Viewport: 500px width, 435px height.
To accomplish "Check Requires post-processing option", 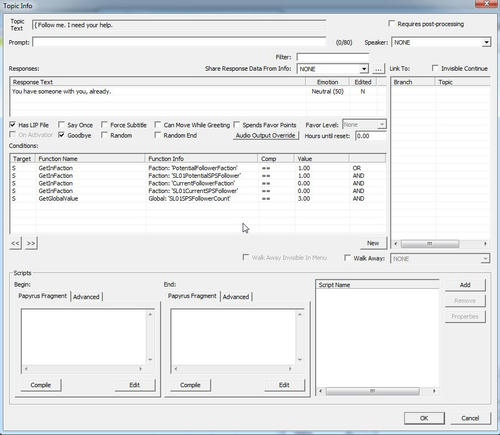I will click(392, 23).
